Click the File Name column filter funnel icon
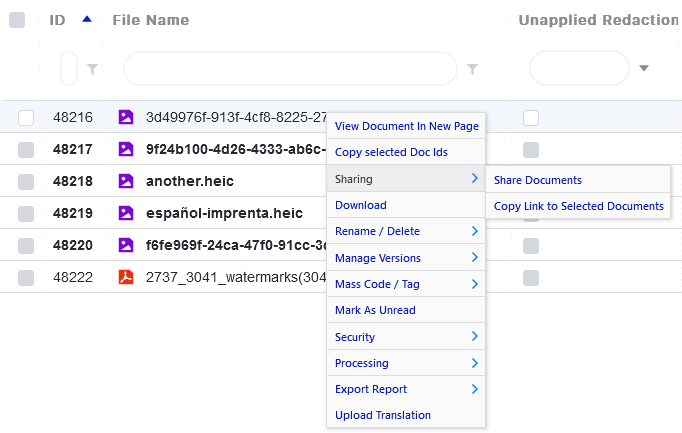This screenshot has height=433, width=682. 472,69
